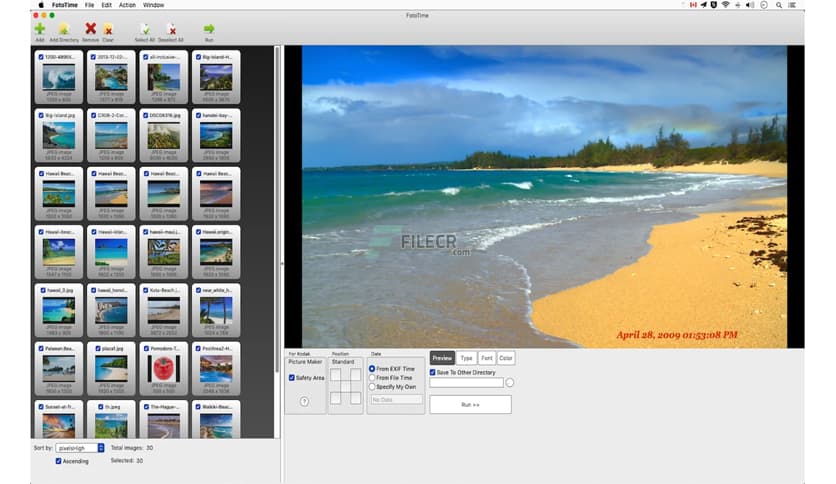Open the Action menu
The height and width of the screenshot is (484, 836).
pyautogui.click(x=127, y=5)
